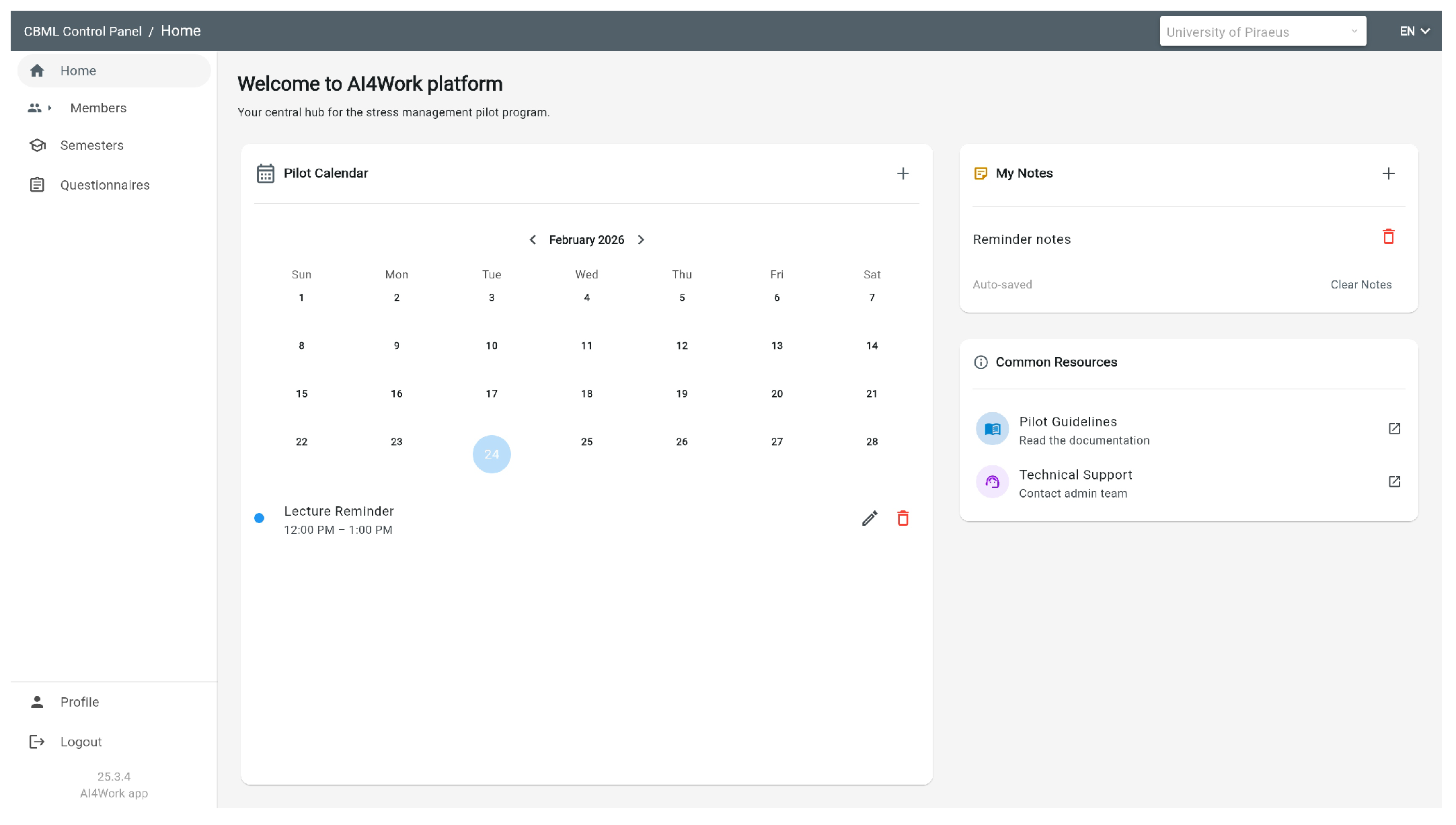Open Questionnaires section
The width and height of the screenshot is (1456, 825).
pyautogui.click(x=105, y=185)
